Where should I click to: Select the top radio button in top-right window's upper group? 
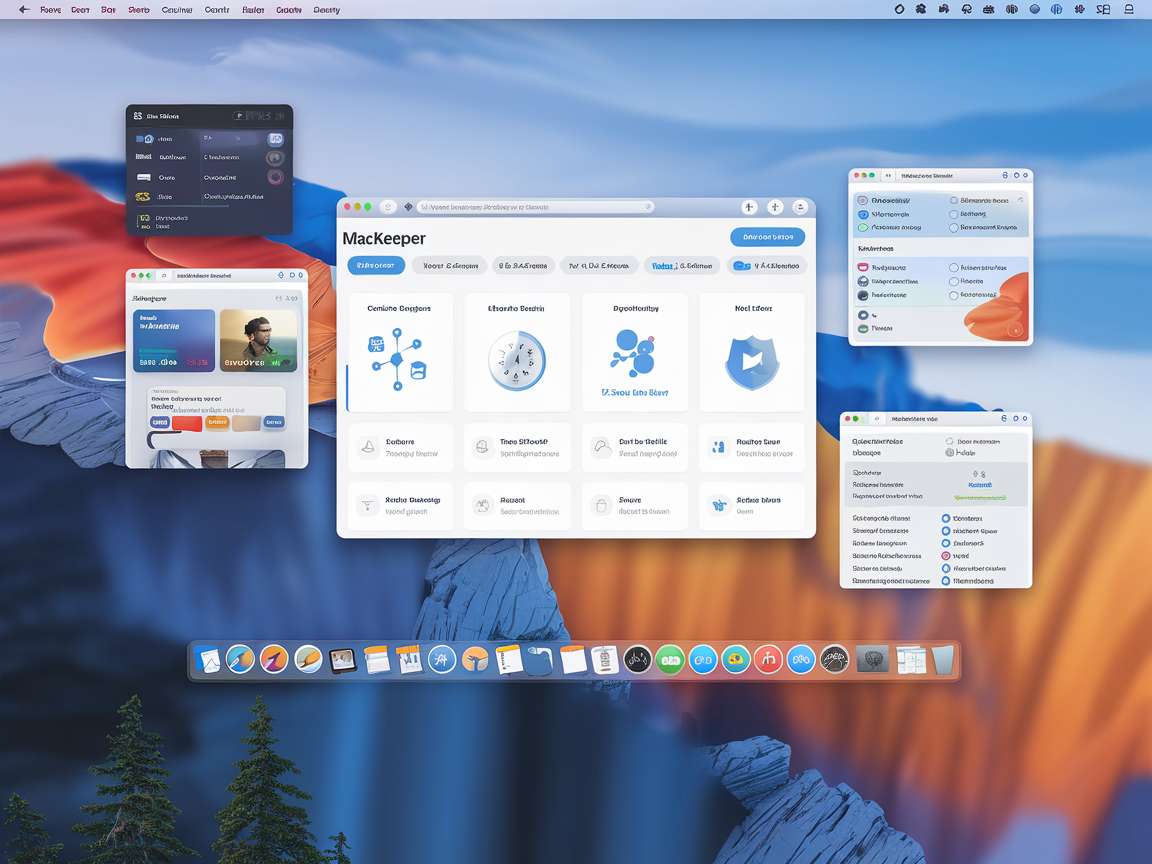pos(954,200)
